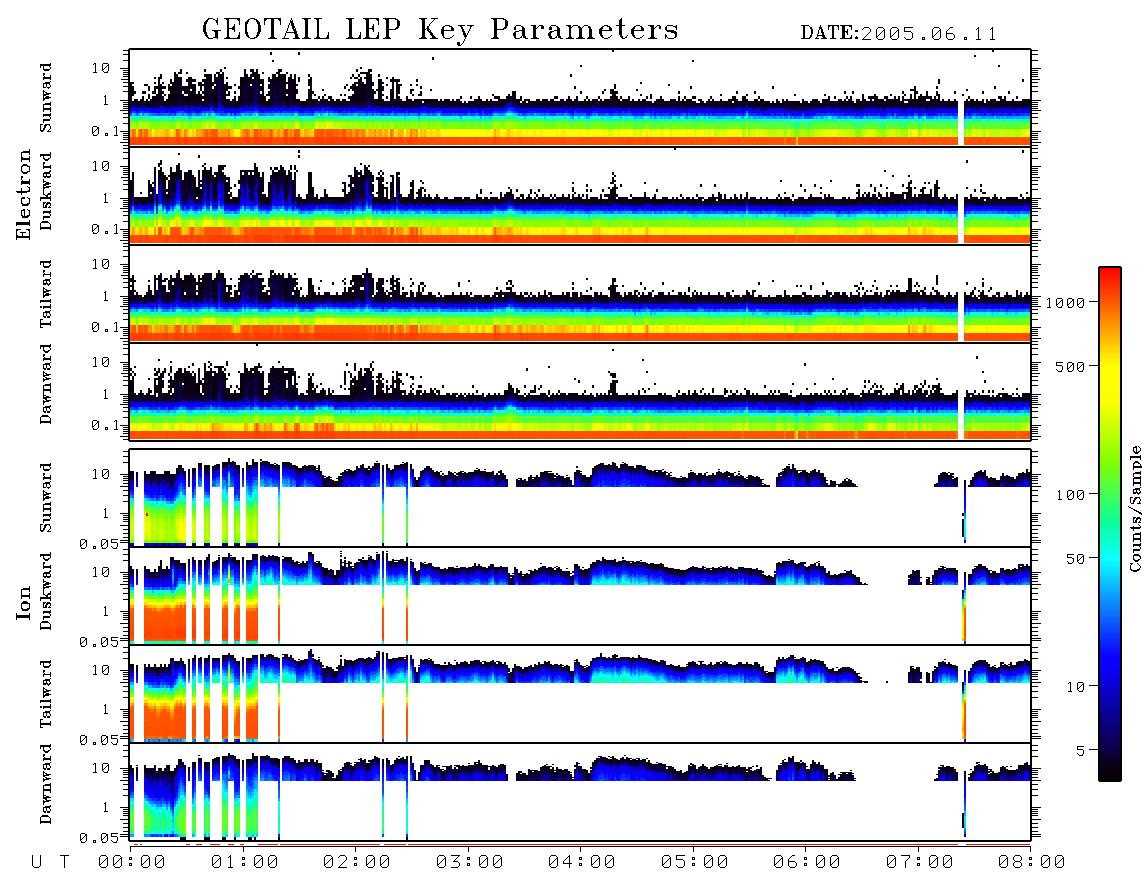Select the Electron Duskward panel label

pyautogui.click(x=46, y=191)
